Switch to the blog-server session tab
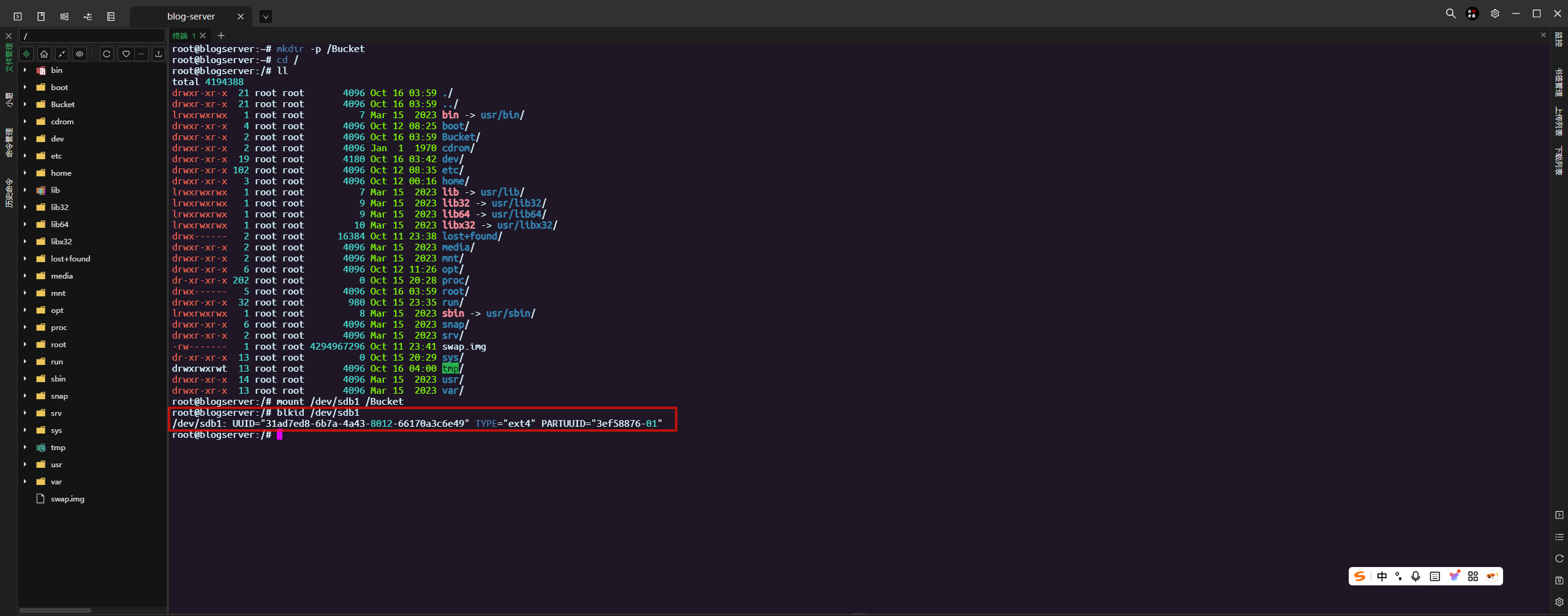Screen dimensions: 1568x616 190,17
